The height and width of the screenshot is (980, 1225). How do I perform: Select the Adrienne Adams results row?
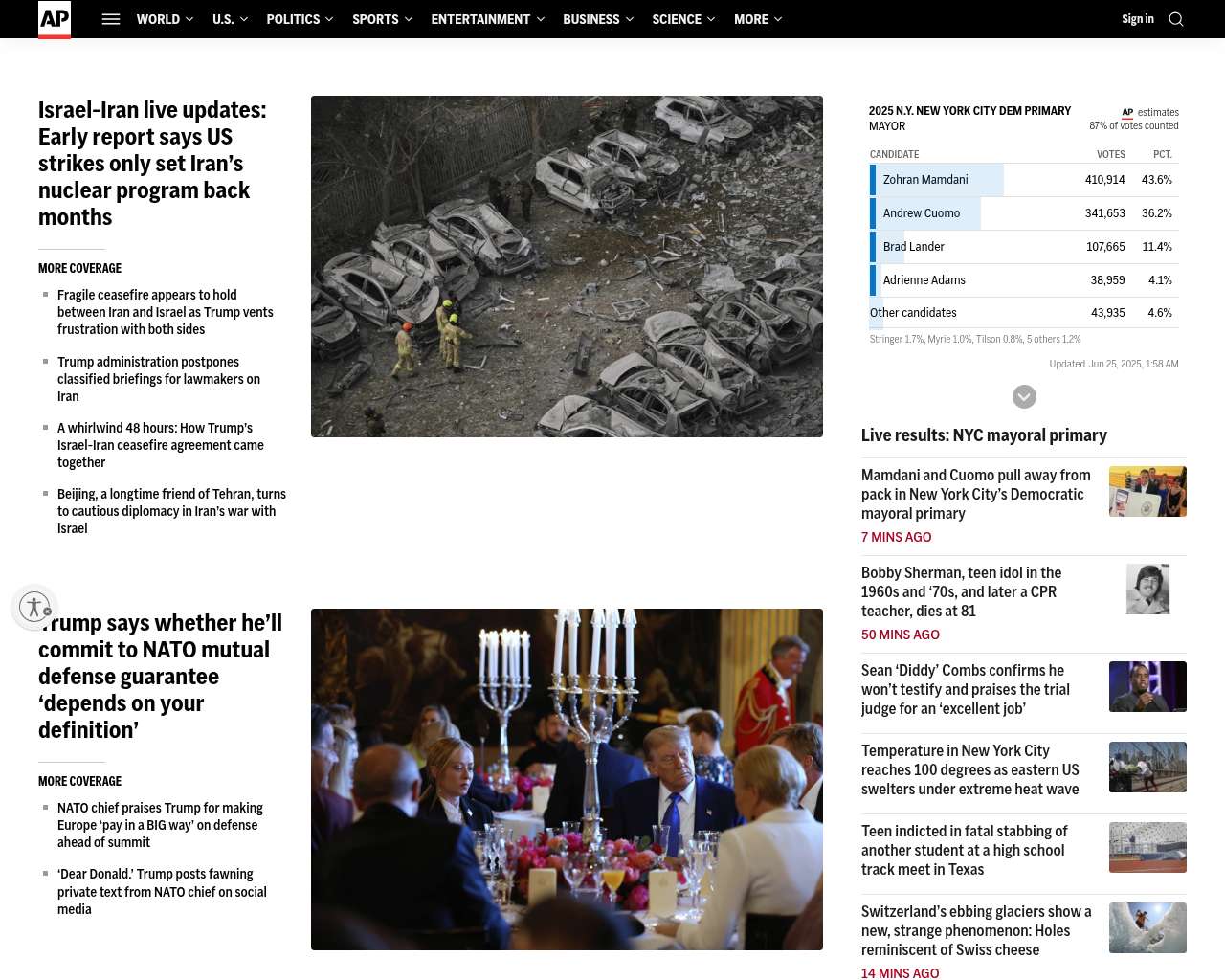(x=1024, y=280)
